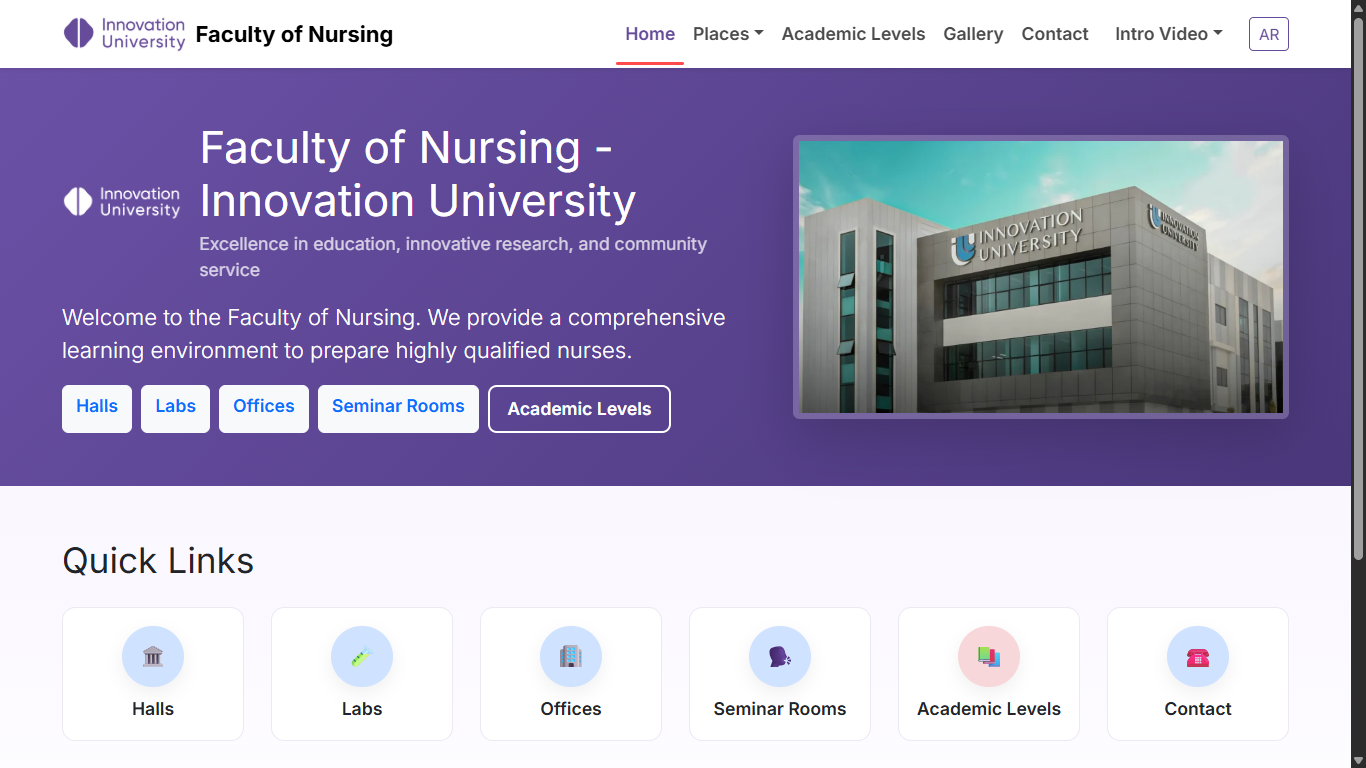Click the Innovation University logo in navbar
1366x768 pixels.
tap(125, 34)
